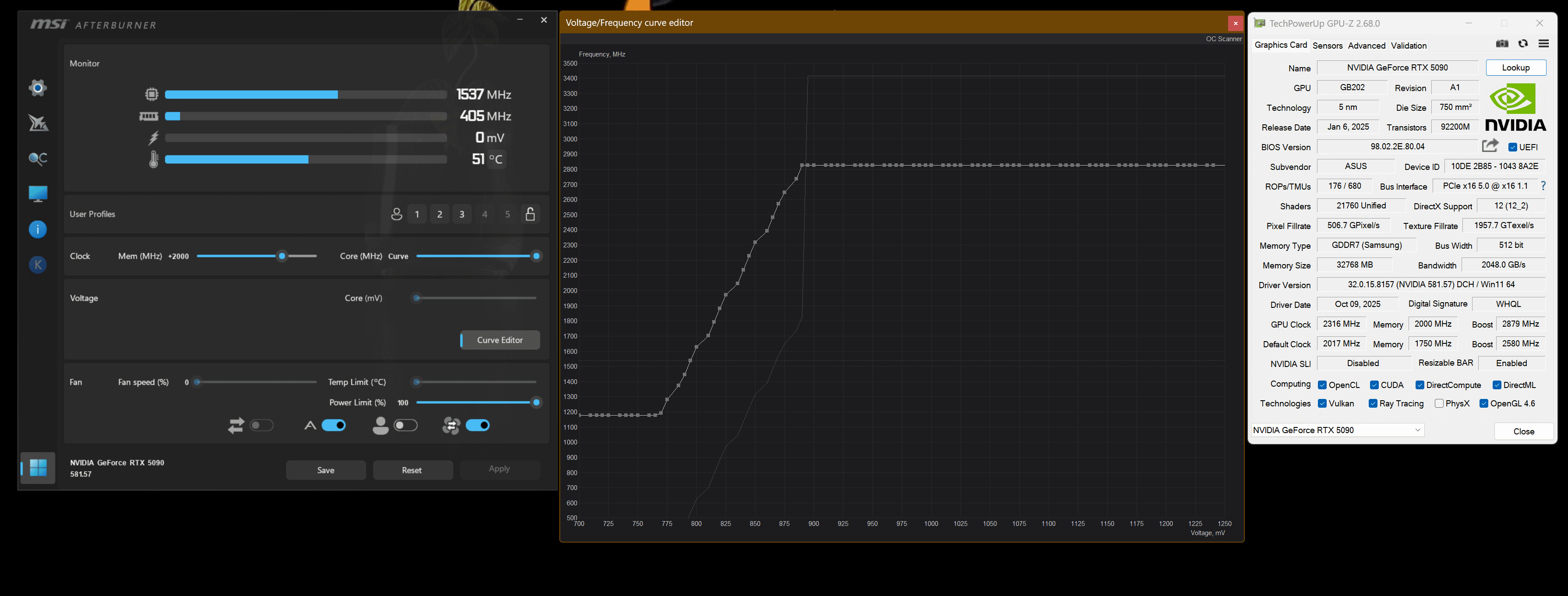Open the blue info sidebar icon

[38, 229]
